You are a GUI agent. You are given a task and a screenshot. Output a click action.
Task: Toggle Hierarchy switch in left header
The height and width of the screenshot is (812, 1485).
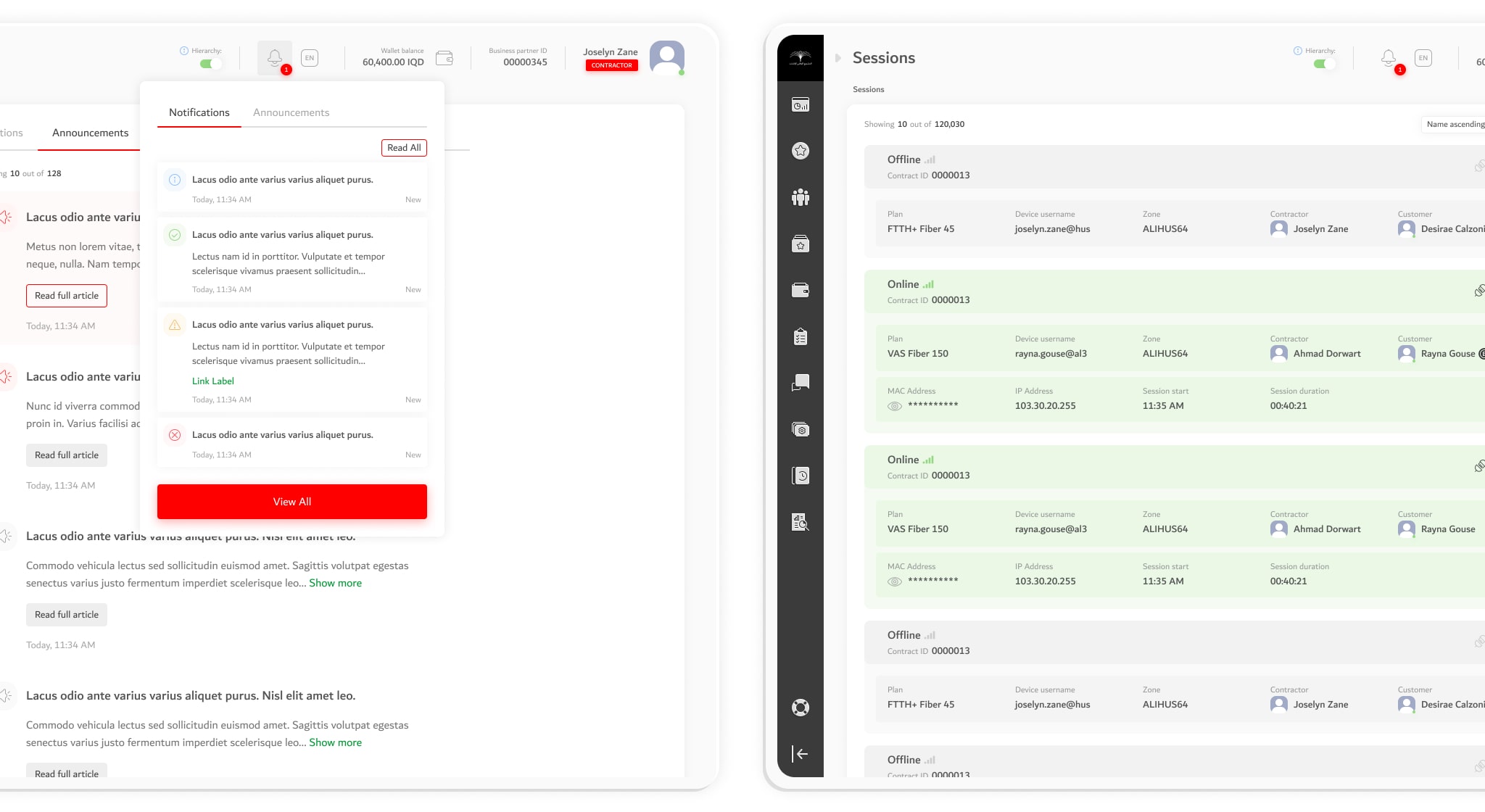point(210,64)
